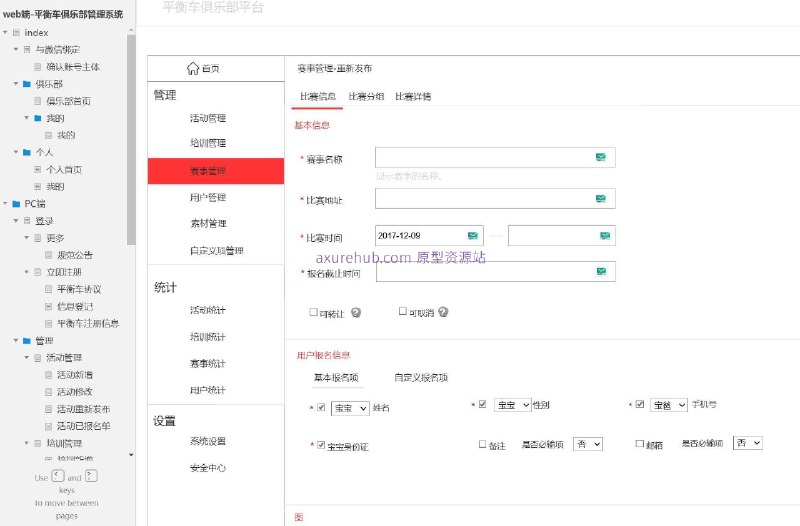
Task: Click the 个人 folder icon in the tree
Action: [x=27, y=152]
